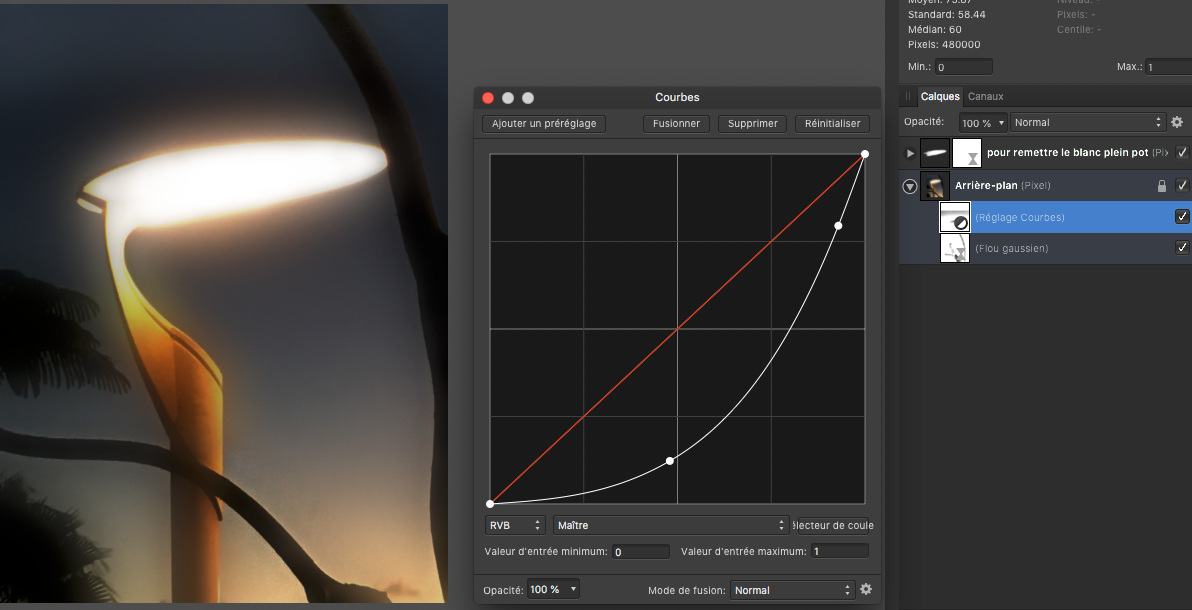This screenshot has width=1192, height=610.
Task: Click the Calques panel grip handle
Action: (x=908, y=97)
